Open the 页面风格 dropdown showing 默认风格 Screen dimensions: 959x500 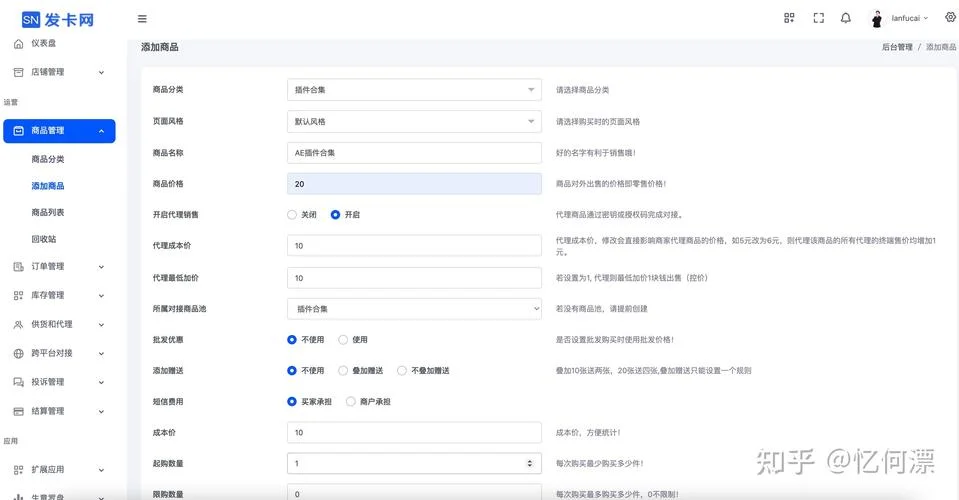coord(414,121)
